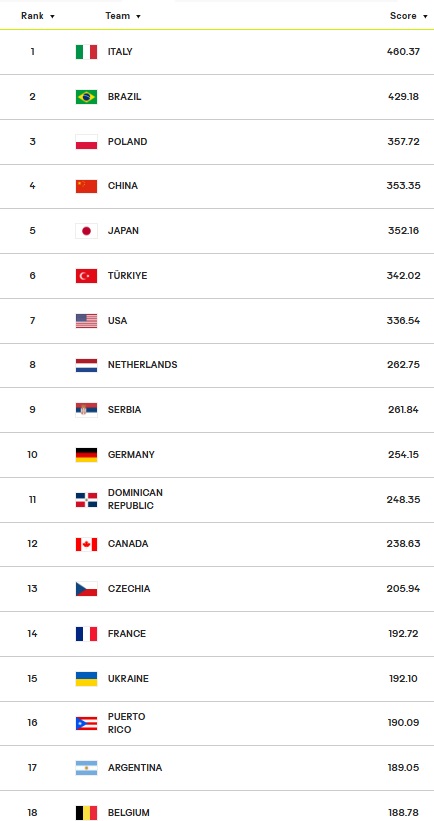434x821 pixels.
Task: Select the Ukraine flag icon
Action: (x=86, y=679)
